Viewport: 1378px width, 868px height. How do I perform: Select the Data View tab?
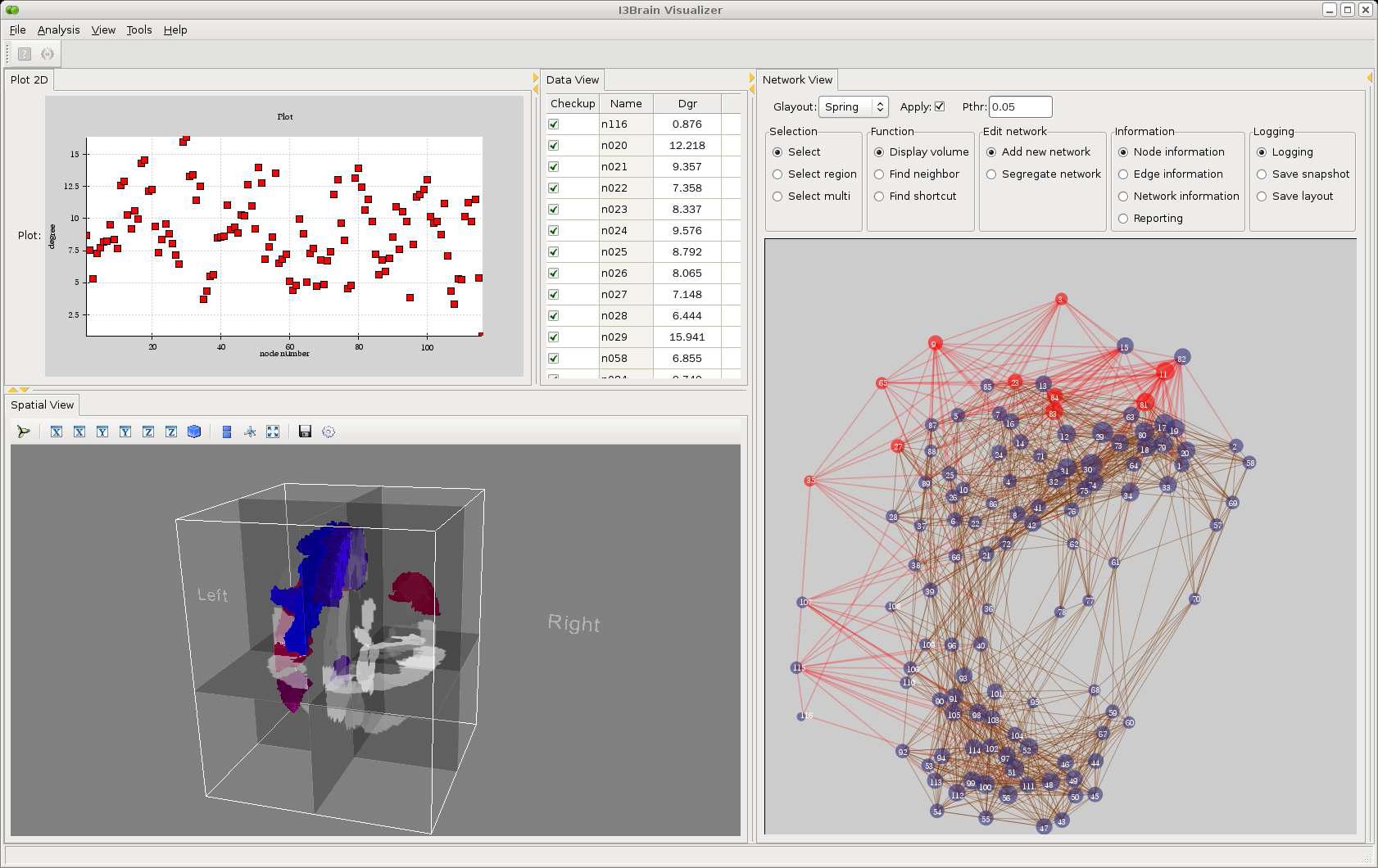pyautogui.click(x=573, y=79)
